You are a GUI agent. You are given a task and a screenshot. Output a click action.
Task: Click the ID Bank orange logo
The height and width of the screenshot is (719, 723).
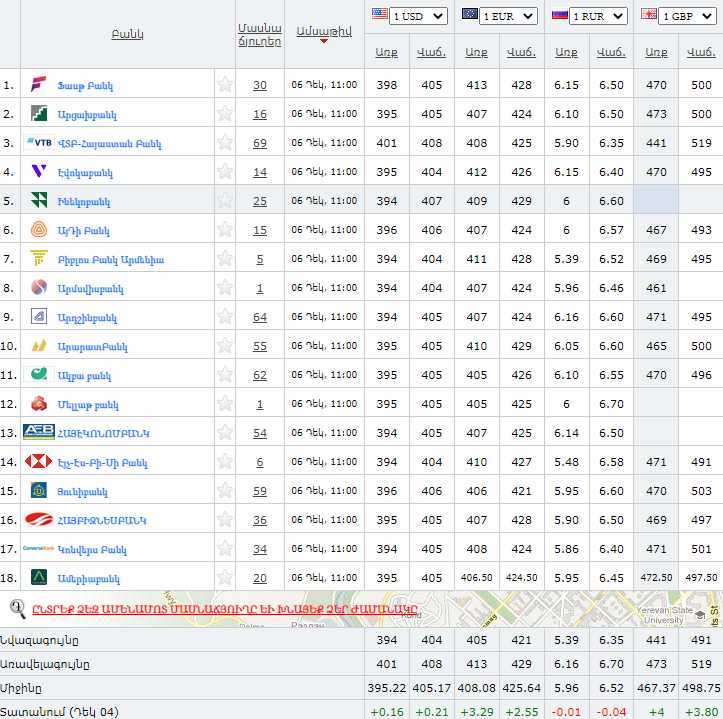39,229
